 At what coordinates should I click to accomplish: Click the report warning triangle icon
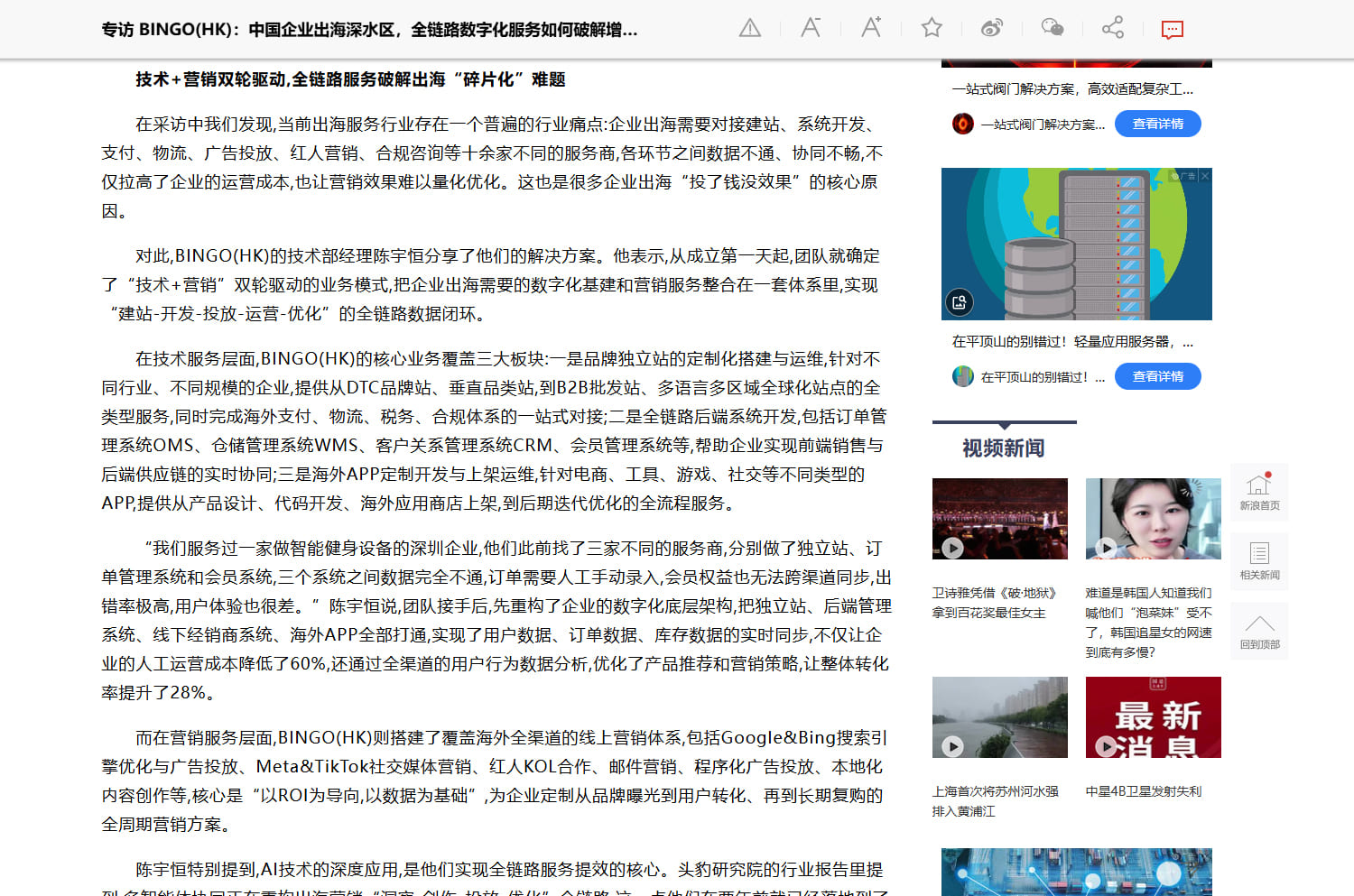coord(750,28)
